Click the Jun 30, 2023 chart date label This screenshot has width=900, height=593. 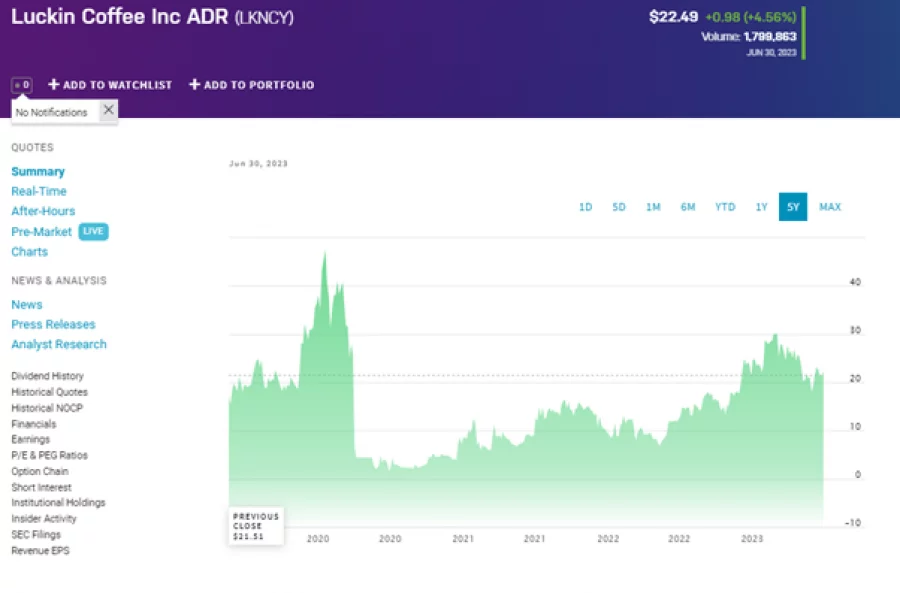[258, 164]
